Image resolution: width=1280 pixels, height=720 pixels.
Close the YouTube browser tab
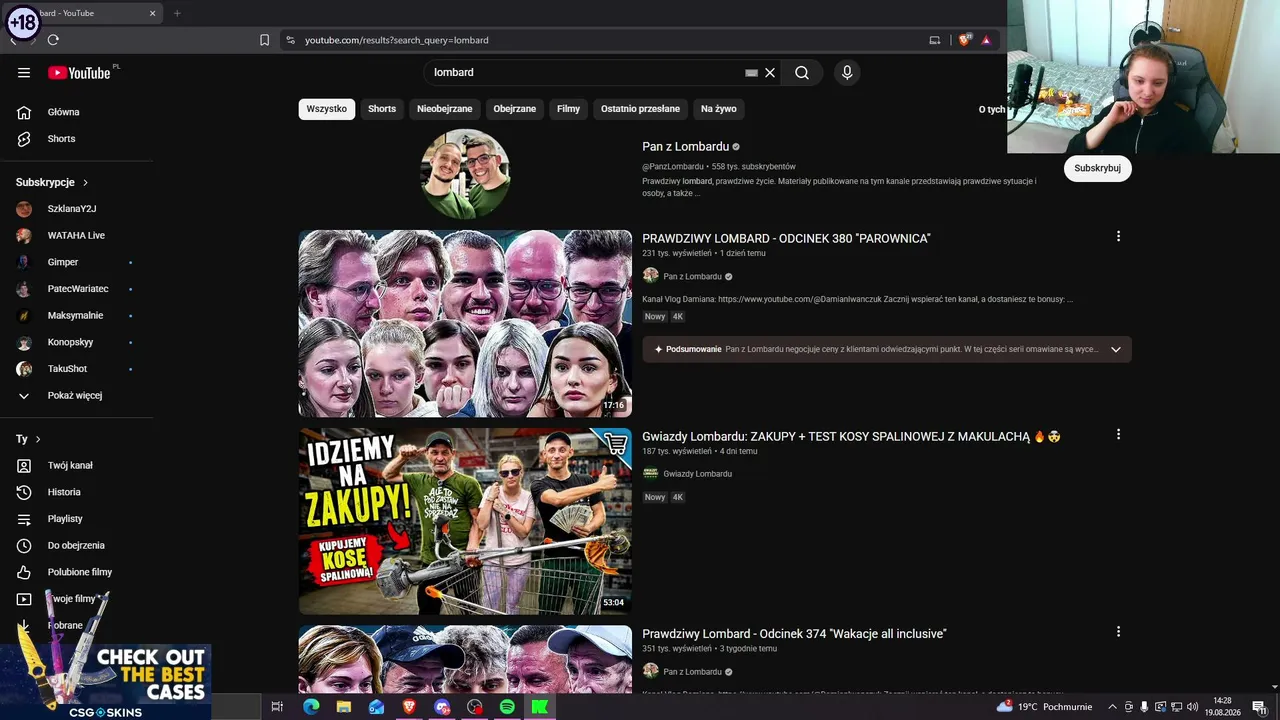tap(153, 13)
